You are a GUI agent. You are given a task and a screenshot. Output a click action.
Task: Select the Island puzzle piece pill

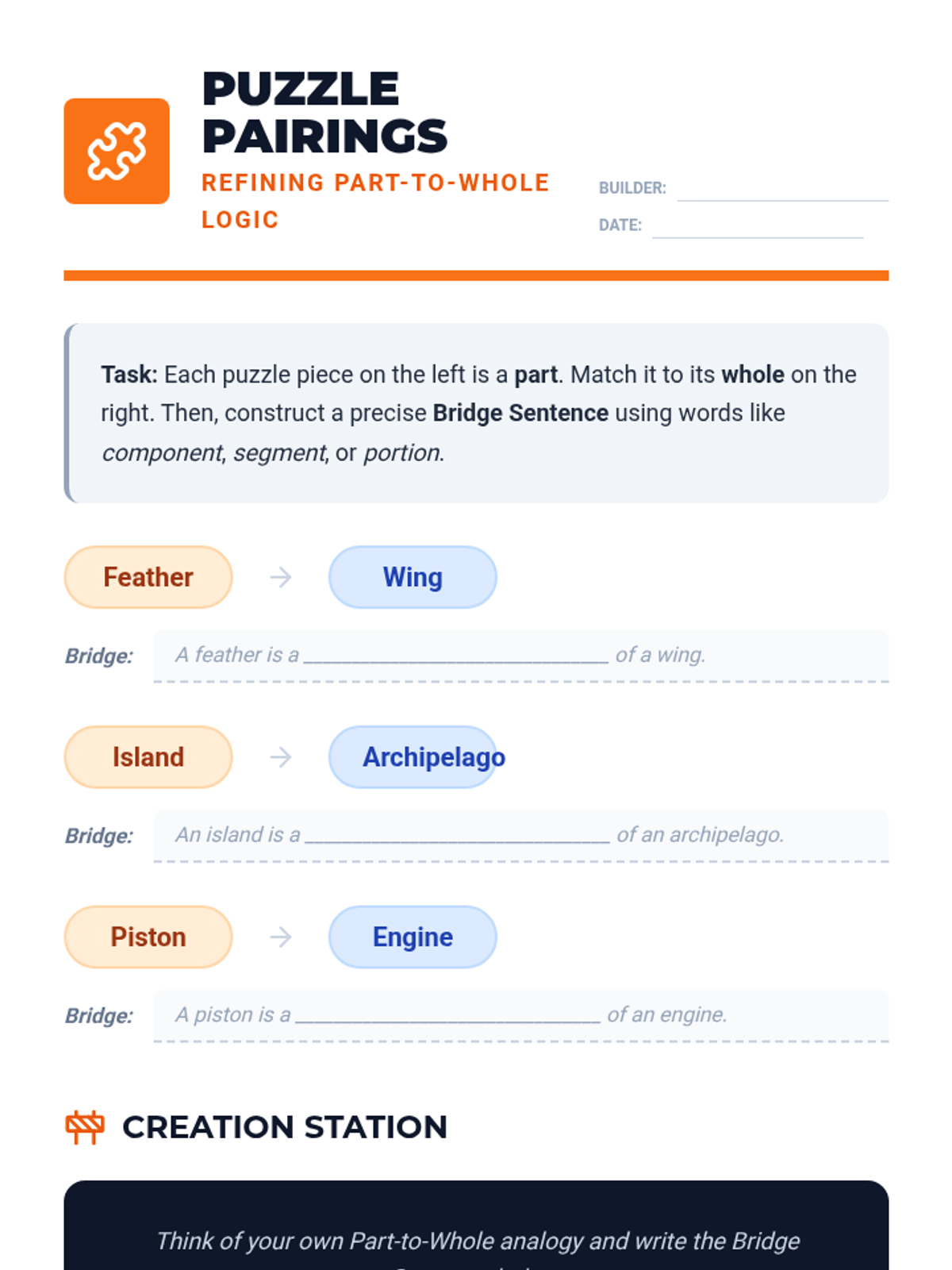(x=148, y=757)
